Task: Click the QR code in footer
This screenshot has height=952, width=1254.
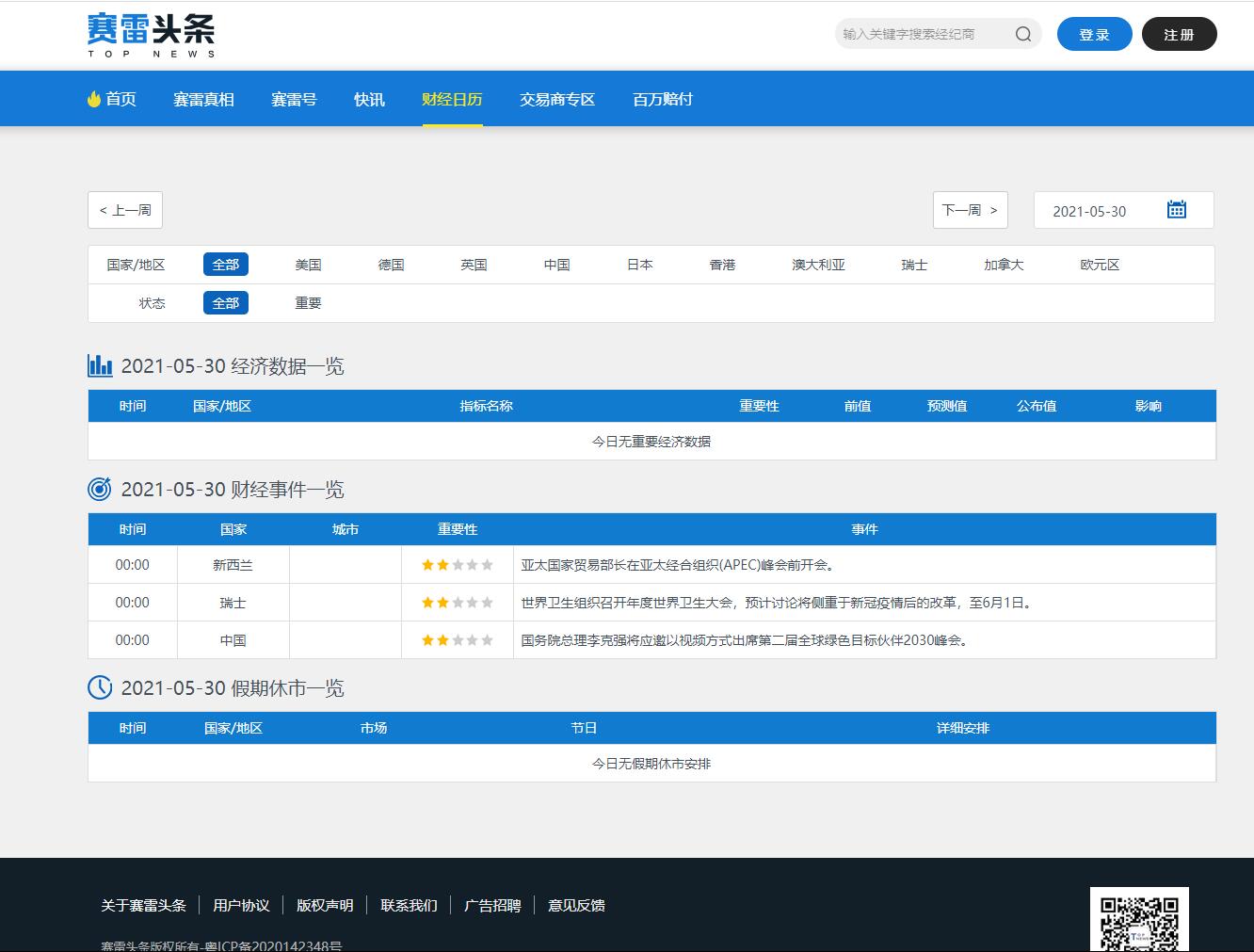Action: click(x=1139, y=921)
